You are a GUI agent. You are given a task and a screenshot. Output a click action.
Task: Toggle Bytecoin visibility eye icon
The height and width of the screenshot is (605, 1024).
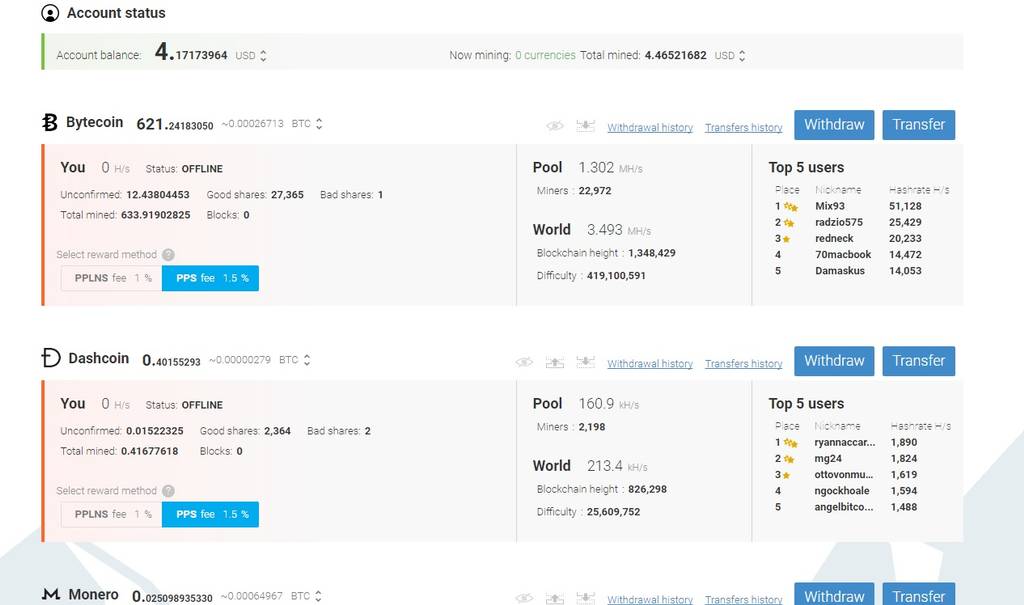point(554,125)
